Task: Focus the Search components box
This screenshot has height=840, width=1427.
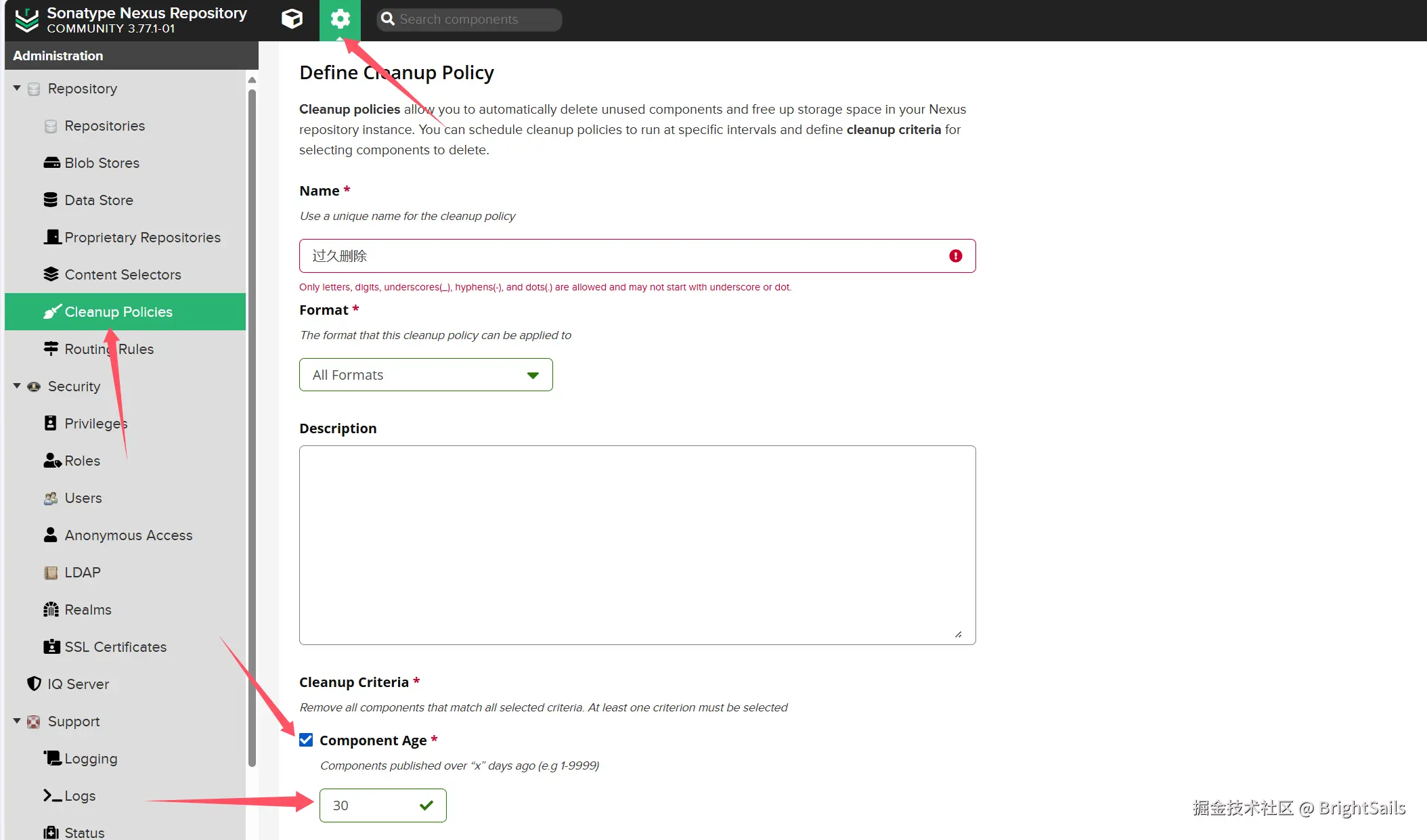Action: click(x=469, y=19)
